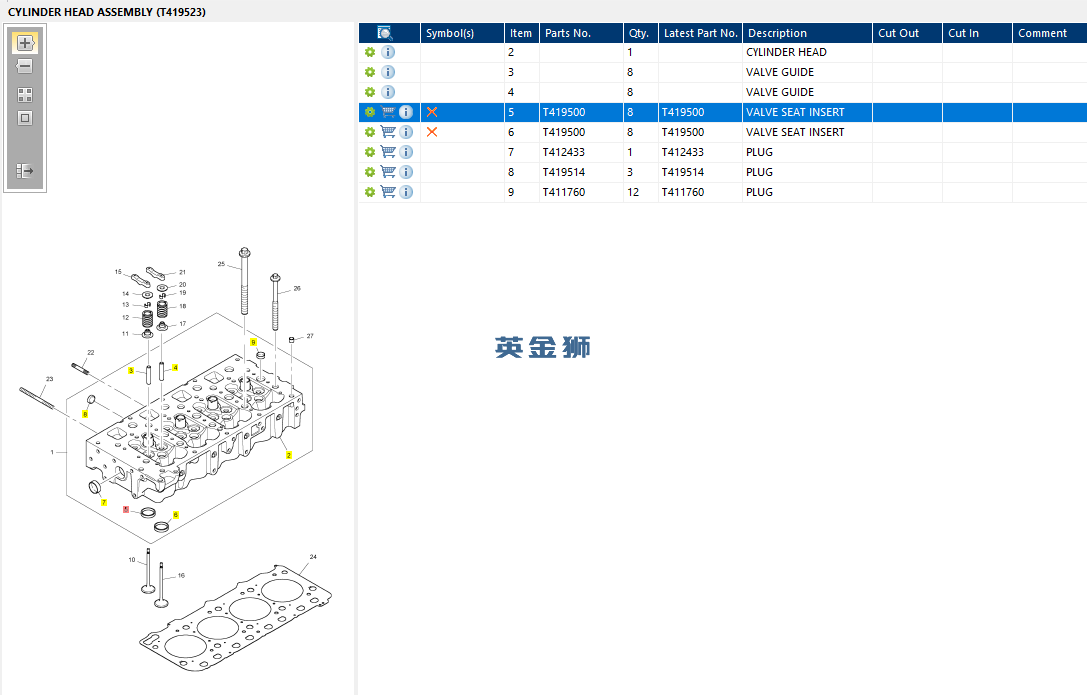The width and height of the screenshot is (1087, 695).
Task: Click yellow callout 9 on the diagram
Action: click(253, 342)
